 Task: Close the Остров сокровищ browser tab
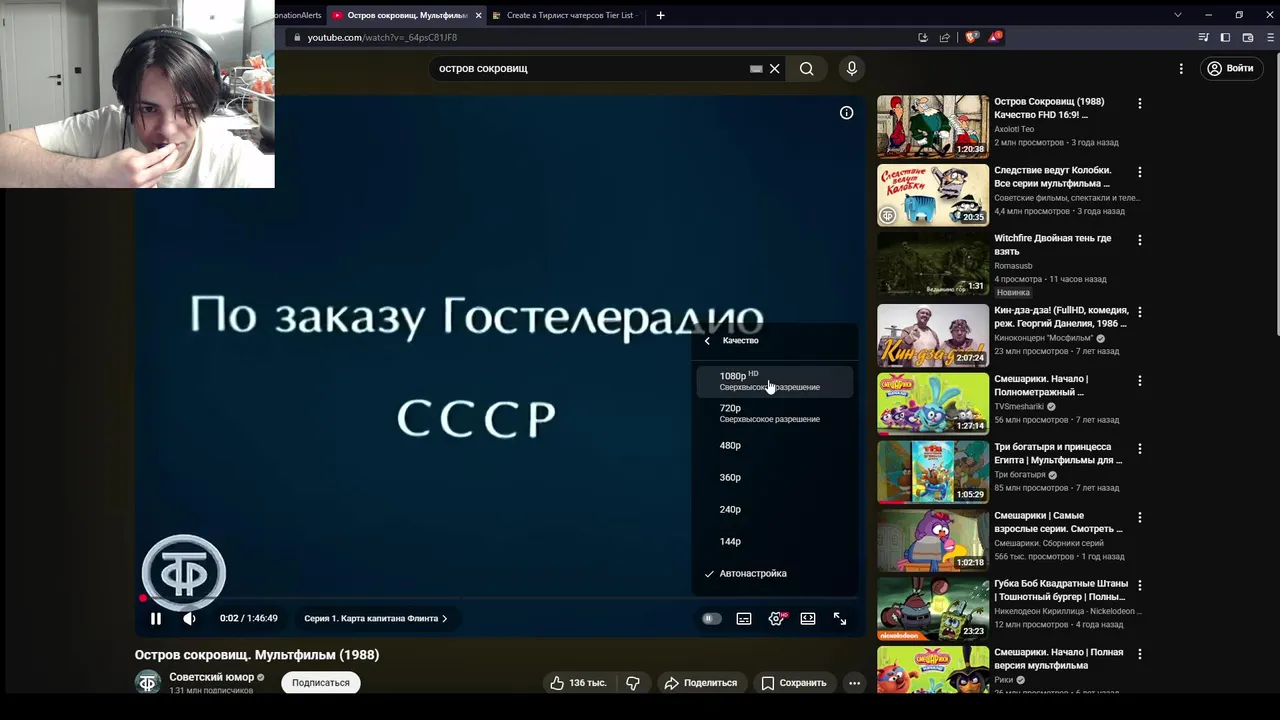[478, 15]
